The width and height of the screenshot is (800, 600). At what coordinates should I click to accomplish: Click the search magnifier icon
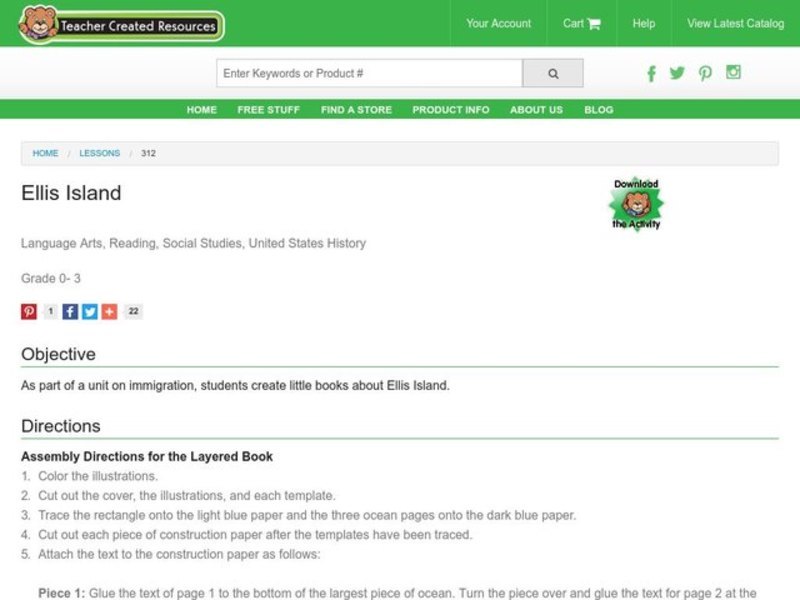click(553, 72)
